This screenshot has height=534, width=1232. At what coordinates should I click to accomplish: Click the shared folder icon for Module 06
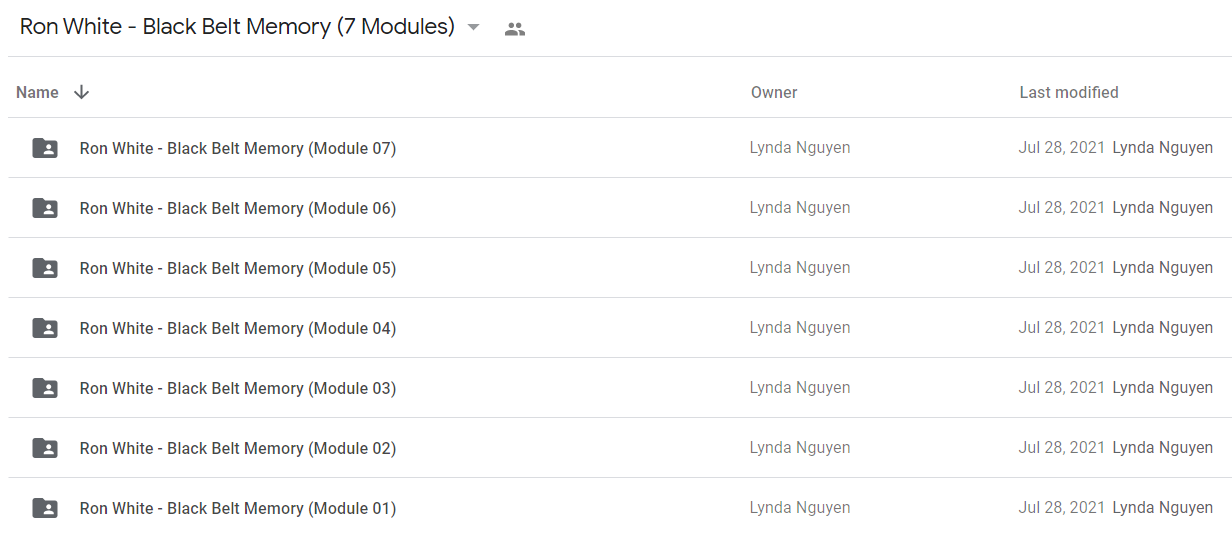[45, 208]
